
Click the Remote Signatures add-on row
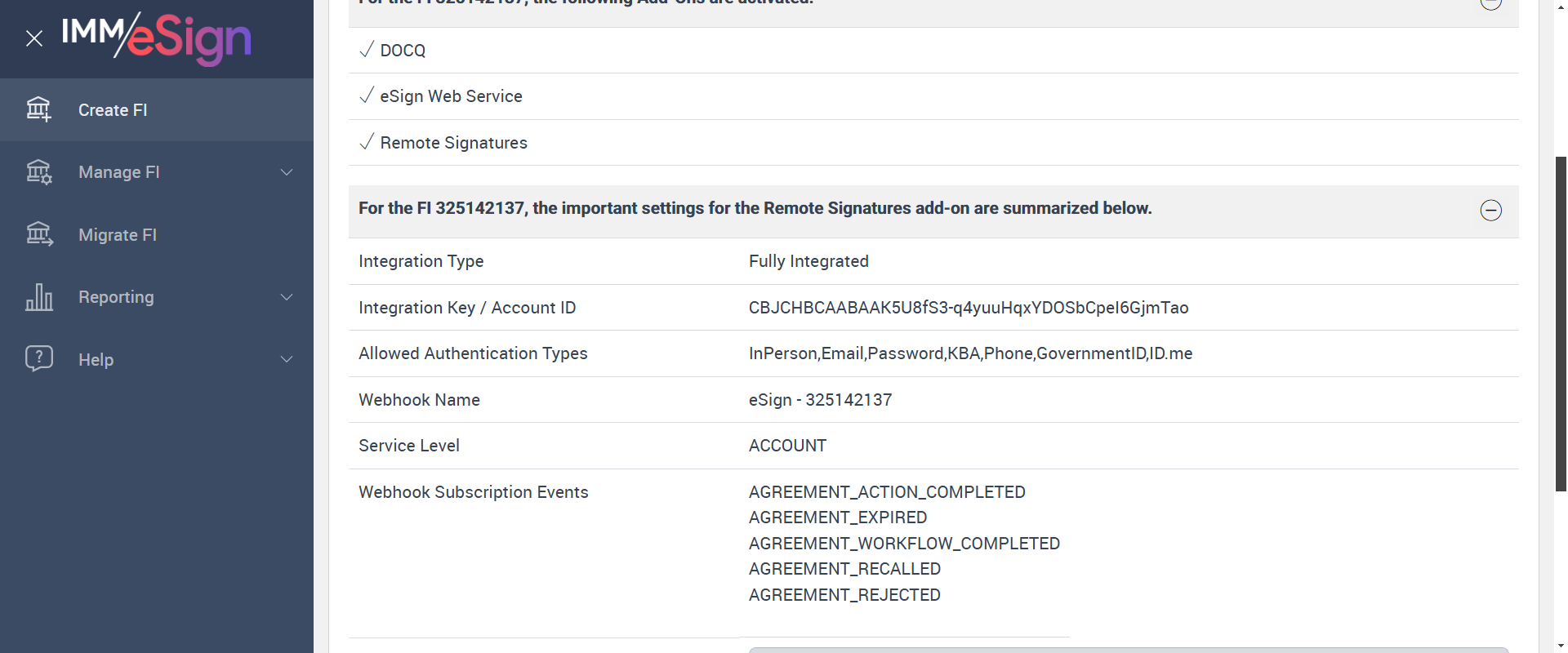click(453, 143)
